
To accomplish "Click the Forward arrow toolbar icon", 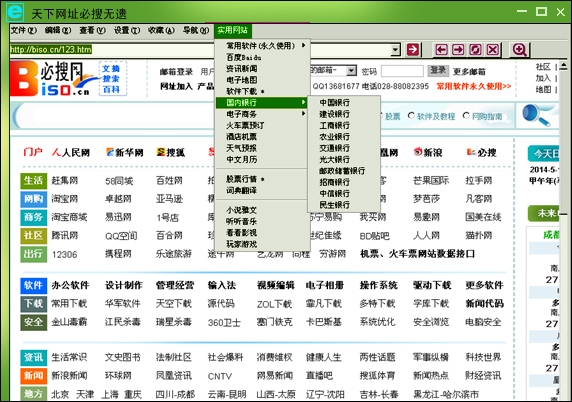I will click(x=458, y=49).
